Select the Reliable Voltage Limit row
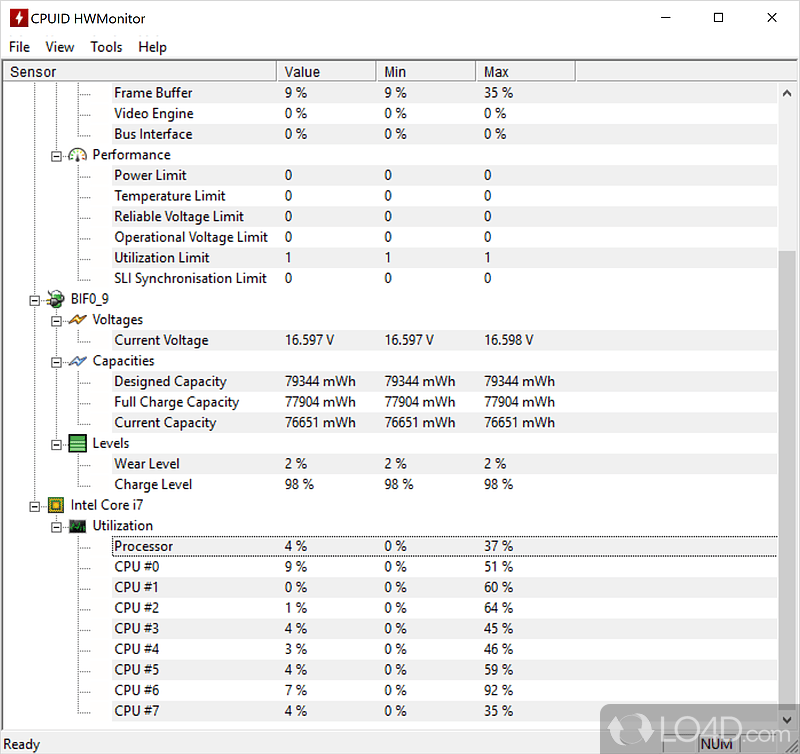 444,217
